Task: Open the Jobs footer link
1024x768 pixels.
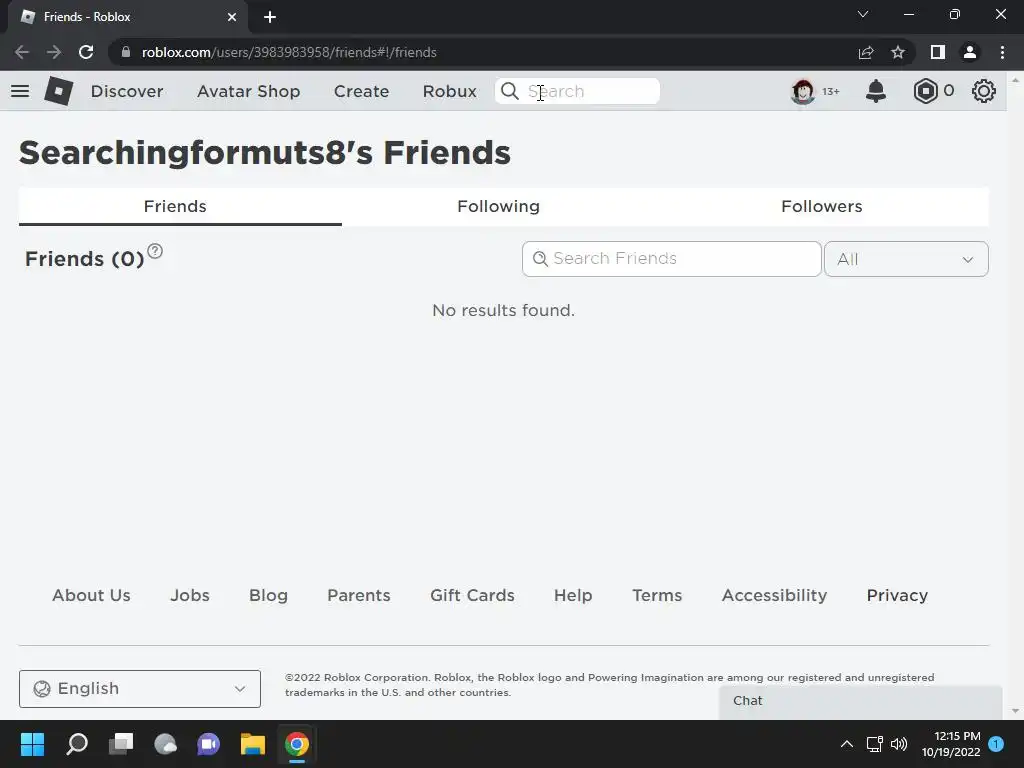Action: pos(190,596)
